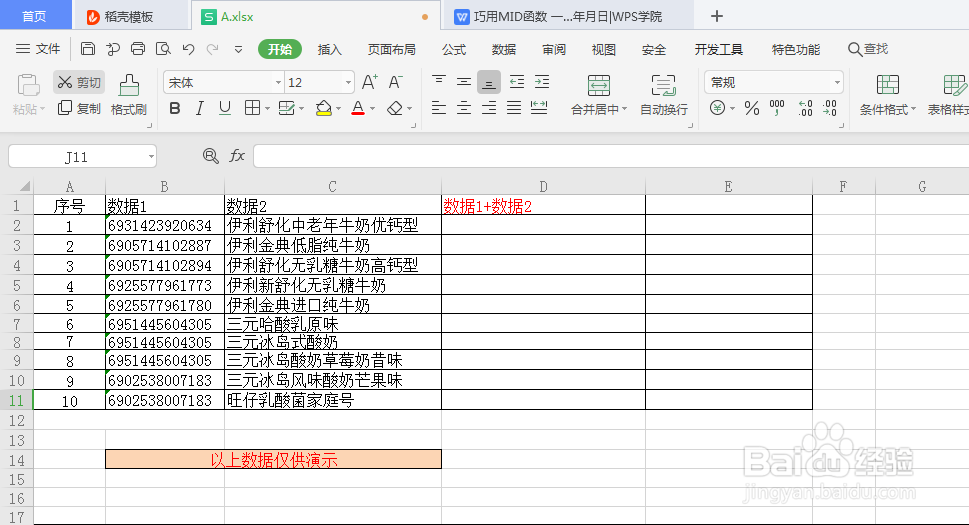
Task: Cut selection with the 剪切 button
Action: click(78, 82)
